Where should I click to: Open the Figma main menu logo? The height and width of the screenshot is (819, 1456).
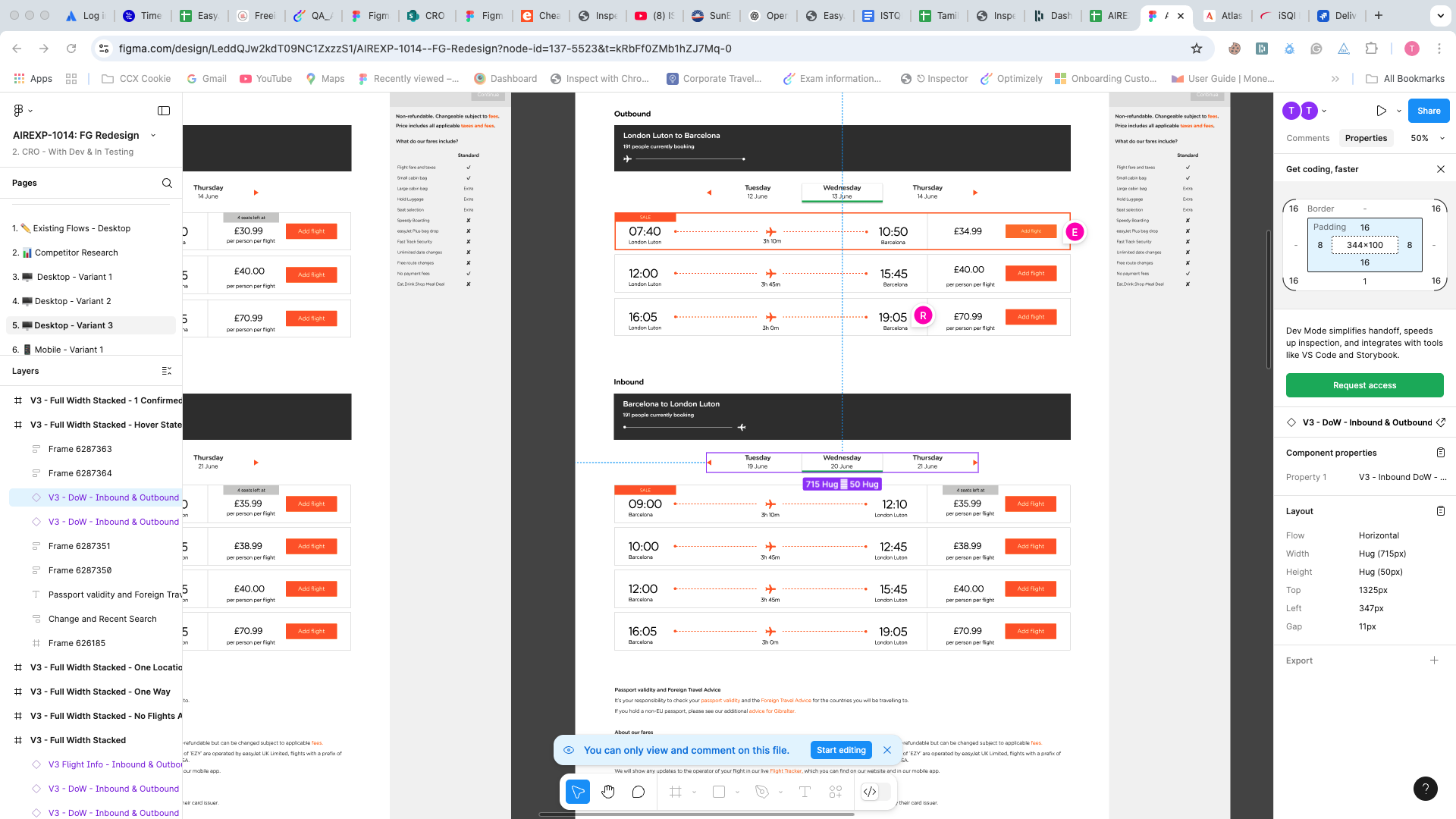19,111
